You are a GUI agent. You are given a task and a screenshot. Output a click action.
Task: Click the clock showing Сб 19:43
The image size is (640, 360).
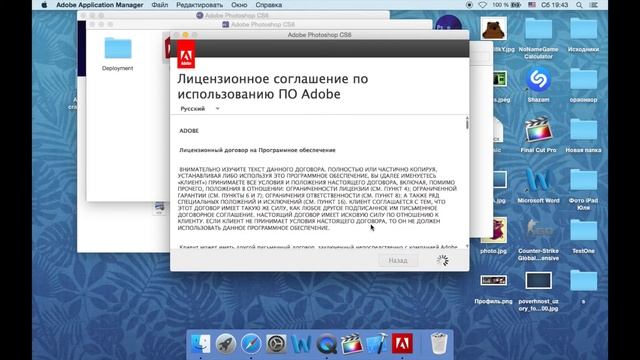[555, 5]
